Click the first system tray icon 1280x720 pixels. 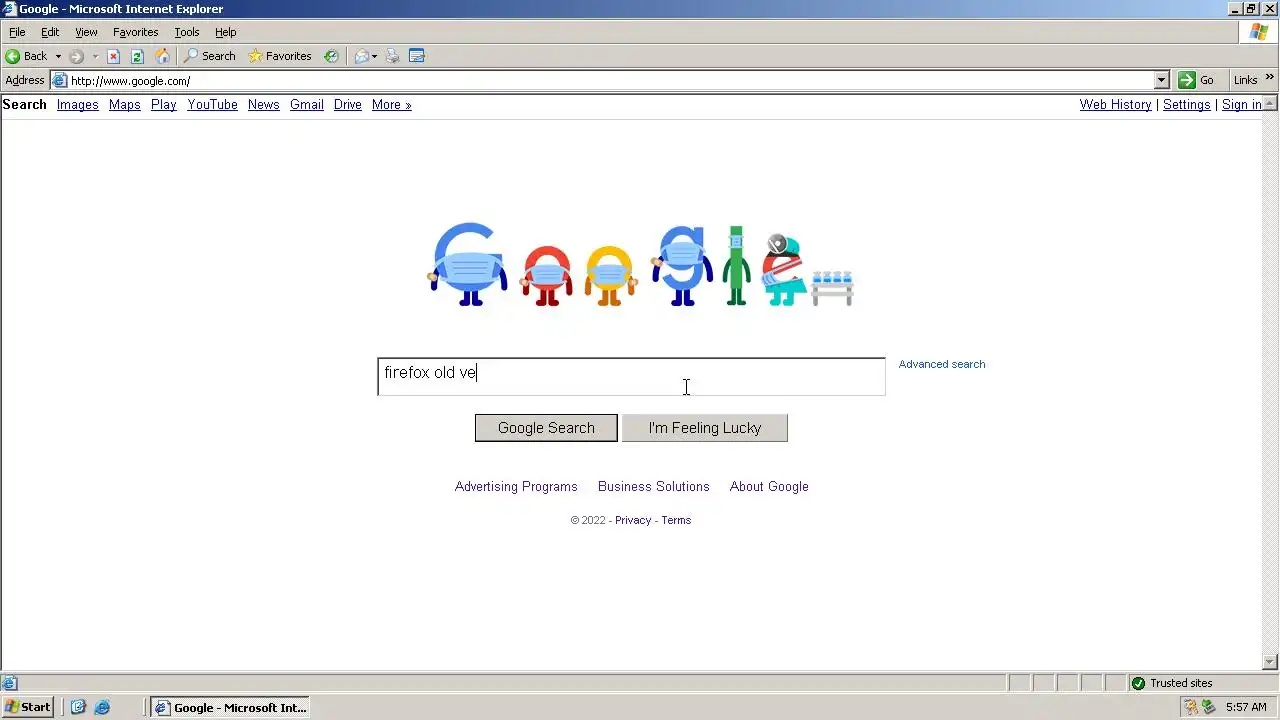click(1191, 707)
